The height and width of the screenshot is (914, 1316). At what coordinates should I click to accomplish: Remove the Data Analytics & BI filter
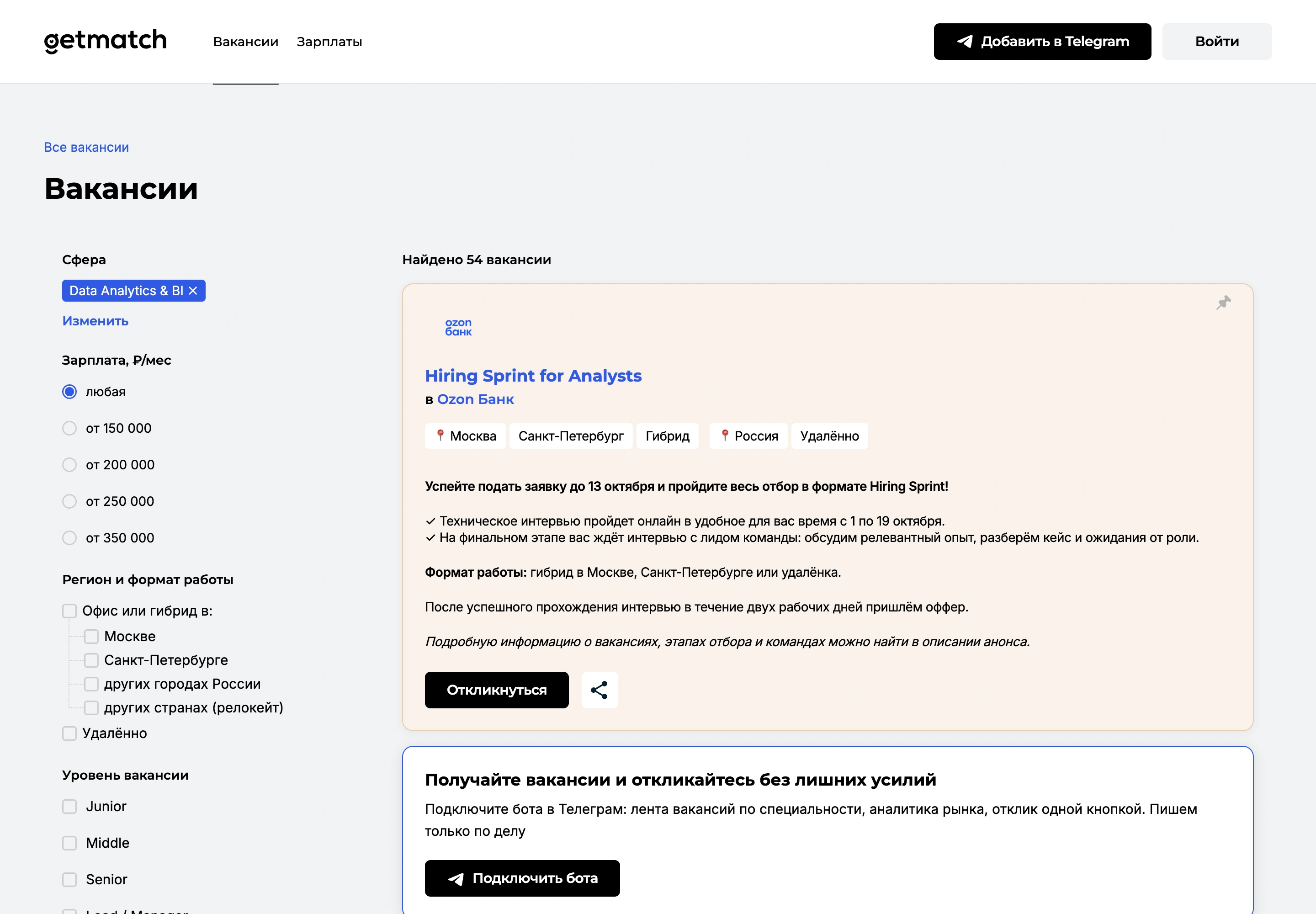click(x=193, y=291)
